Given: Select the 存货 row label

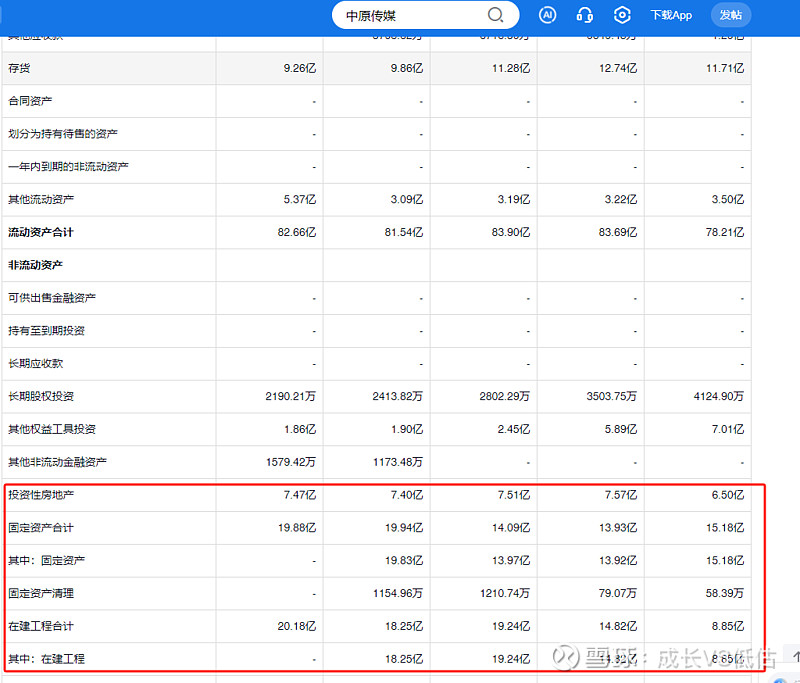Looking at the screenshot, I should tap(18, 68).
